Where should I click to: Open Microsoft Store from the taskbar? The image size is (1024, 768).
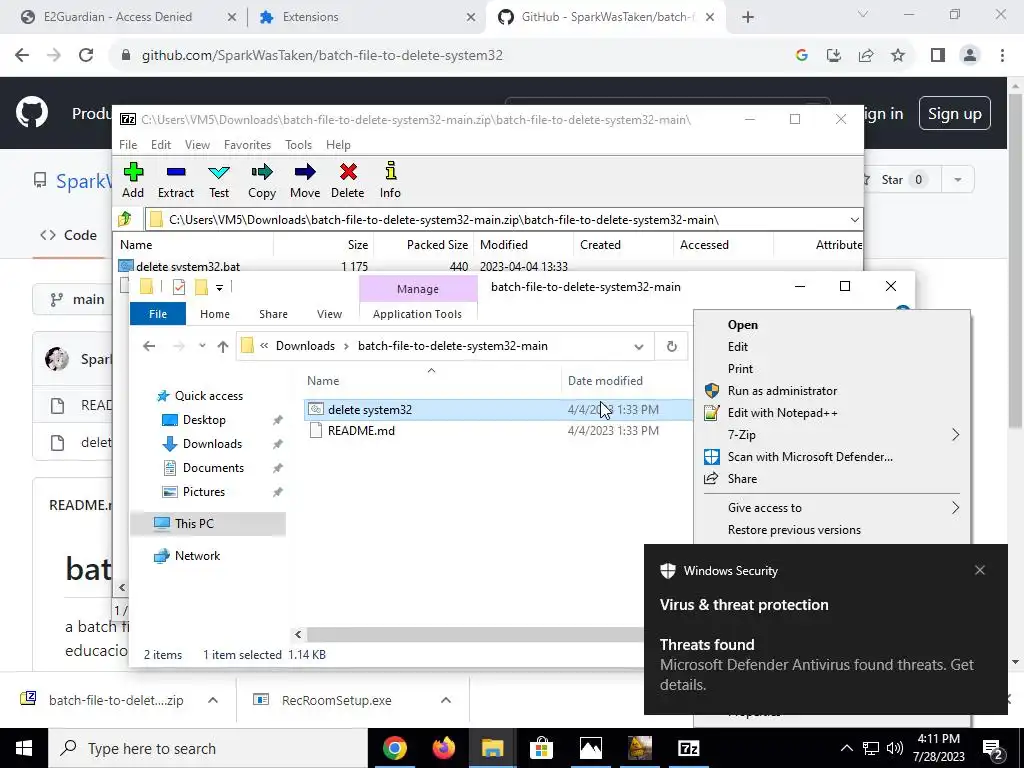pos(541,748)
